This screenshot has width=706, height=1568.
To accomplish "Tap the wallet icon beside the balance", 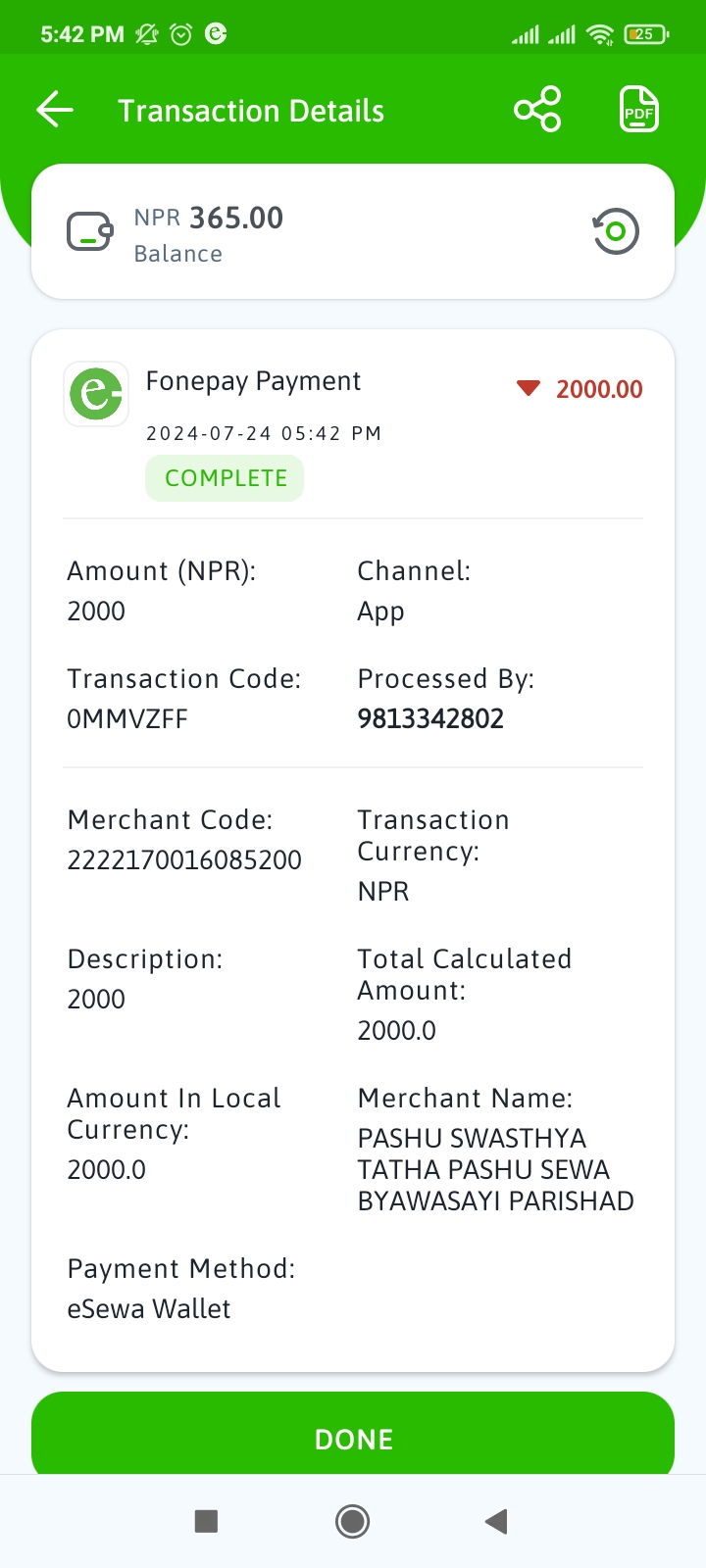I will 90,232.
